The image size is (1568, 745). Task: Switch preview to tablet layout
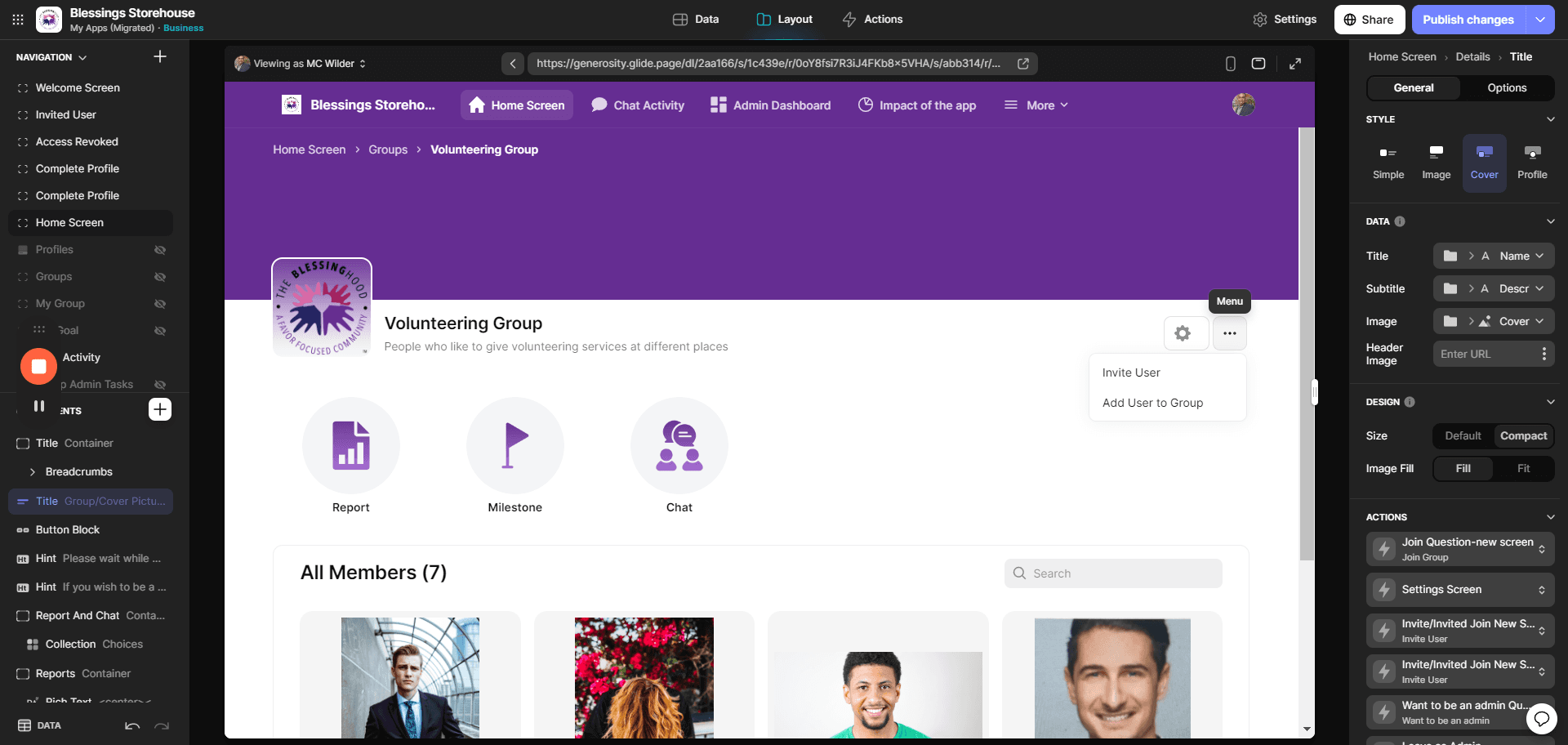click(1258, 64)
